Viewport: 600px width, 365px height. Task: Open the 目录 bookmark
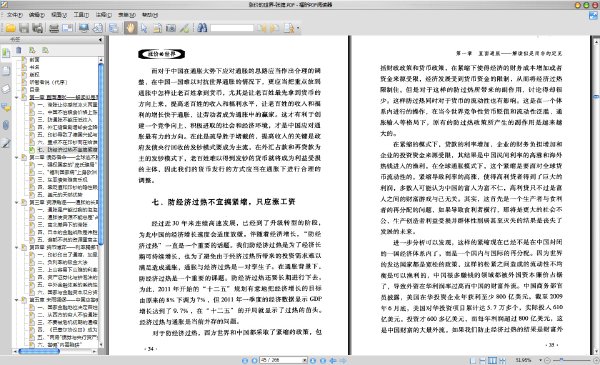click(35, 90)
